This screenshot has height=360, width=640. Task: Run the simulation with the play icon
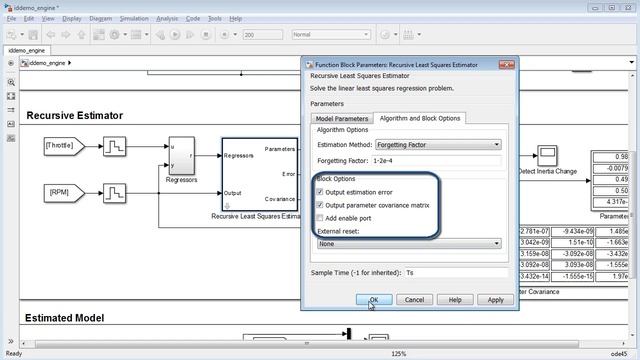tap(175, 35)
